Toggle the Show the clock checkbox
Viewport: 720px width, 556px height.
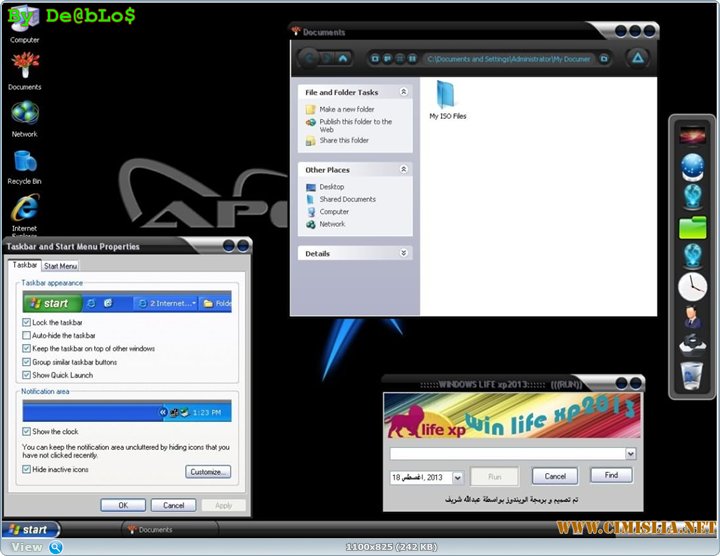(x=27, y=431)
